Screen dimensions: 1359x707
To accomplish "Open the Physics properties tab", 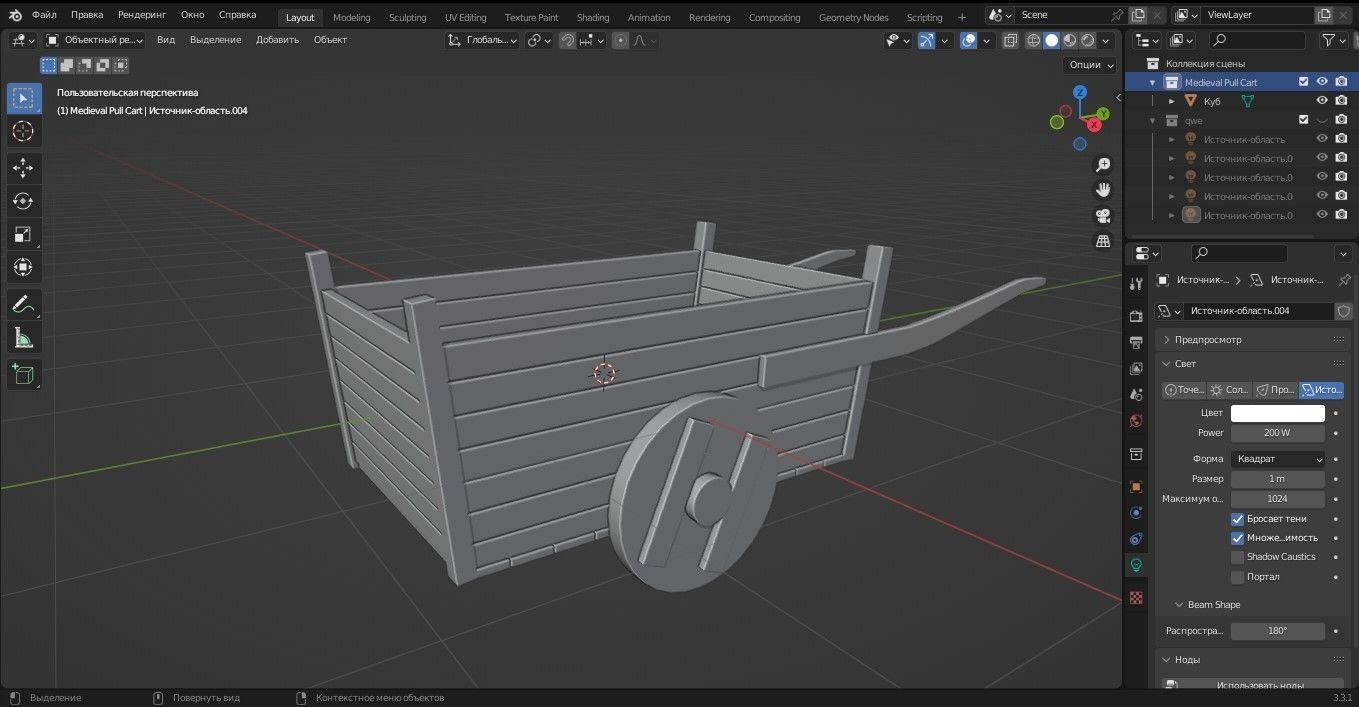I will (1136, 513).
